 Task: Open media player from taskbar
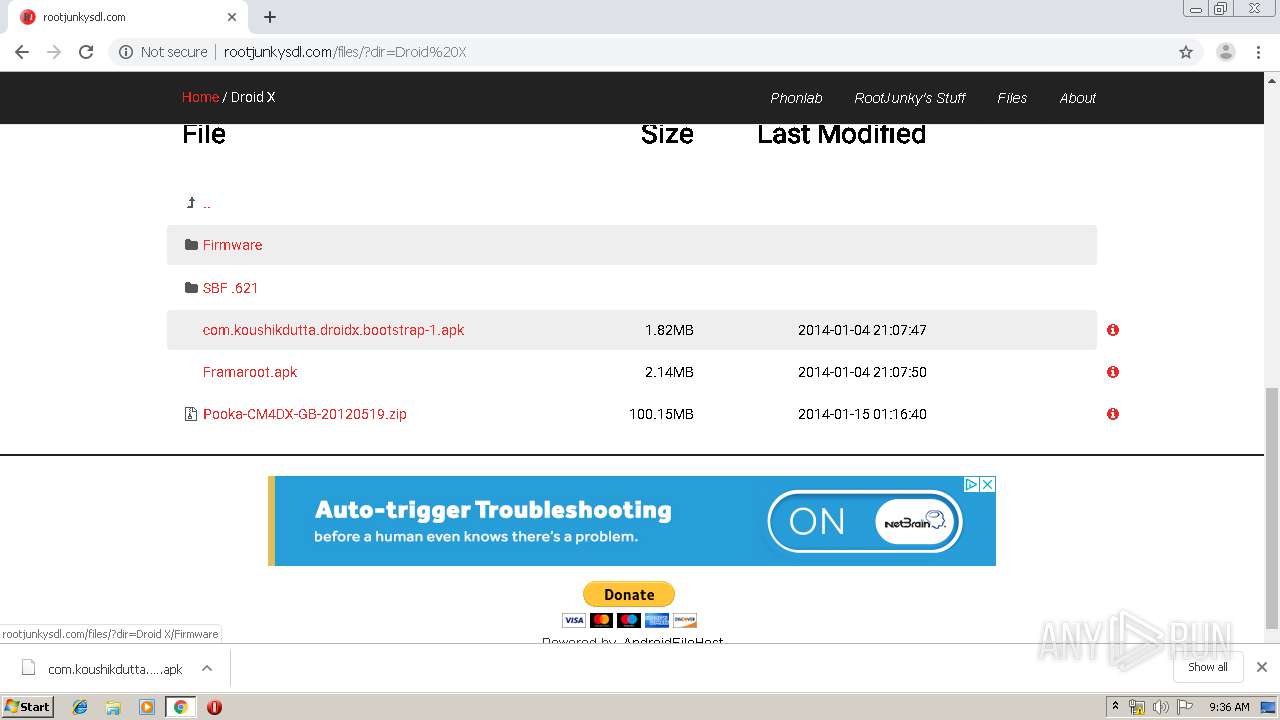pyautogui.click(x=147, y=707)
